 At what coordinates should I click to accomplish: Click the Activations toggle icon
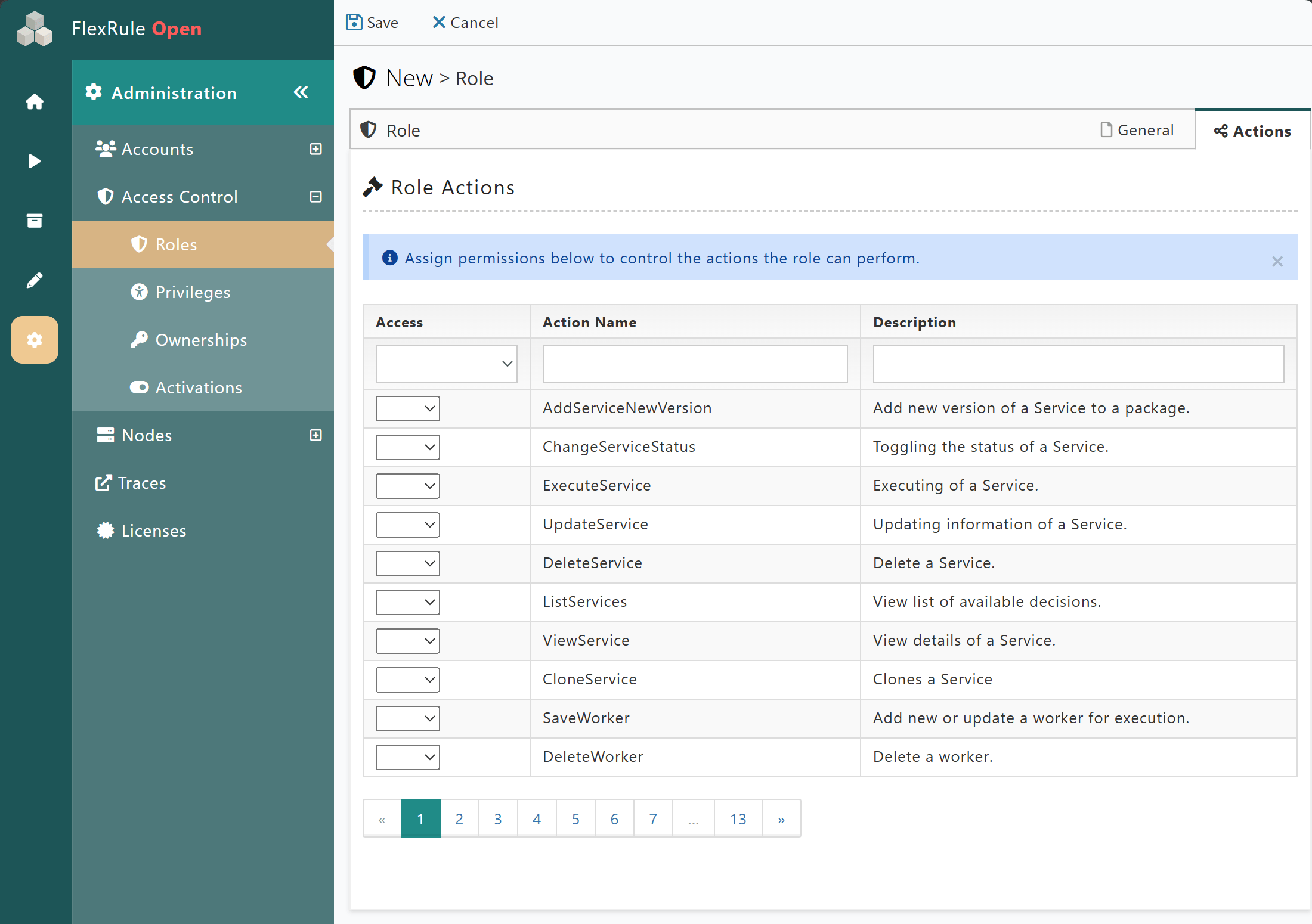tap(139, 387)
